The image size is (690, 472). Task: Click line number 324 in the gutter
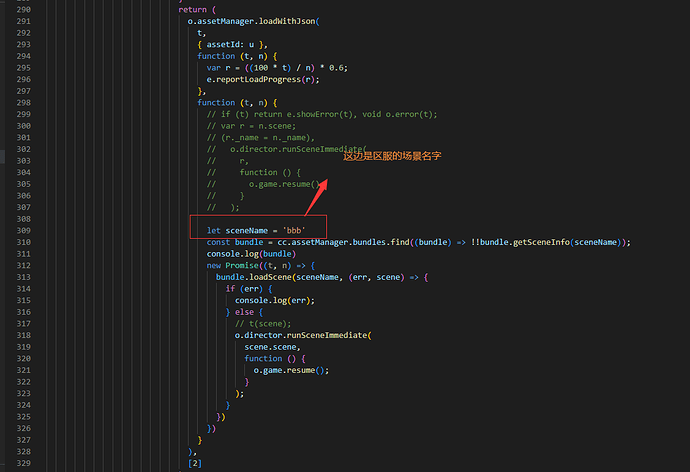pyautogui.click(x=23, y=406)
